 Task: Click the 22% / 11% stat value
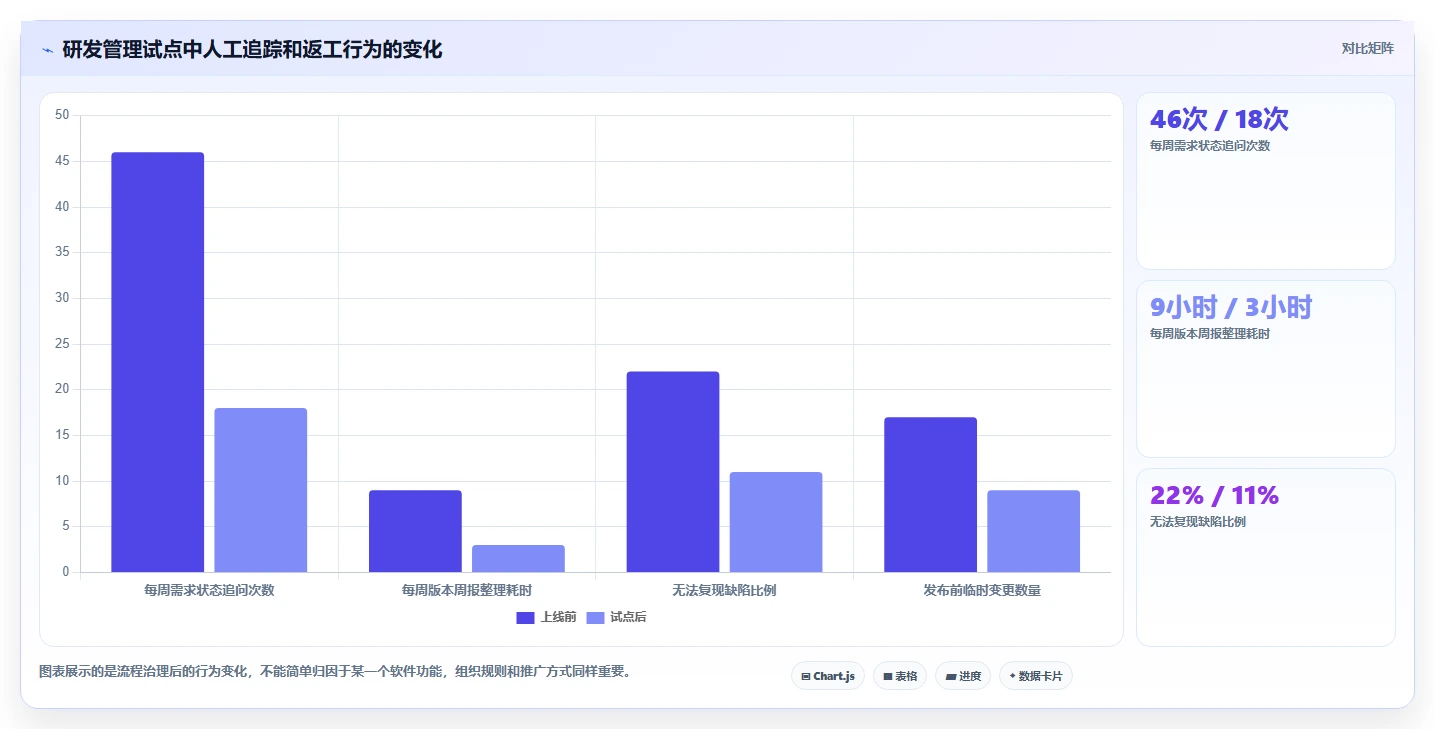pos(1214,495)
